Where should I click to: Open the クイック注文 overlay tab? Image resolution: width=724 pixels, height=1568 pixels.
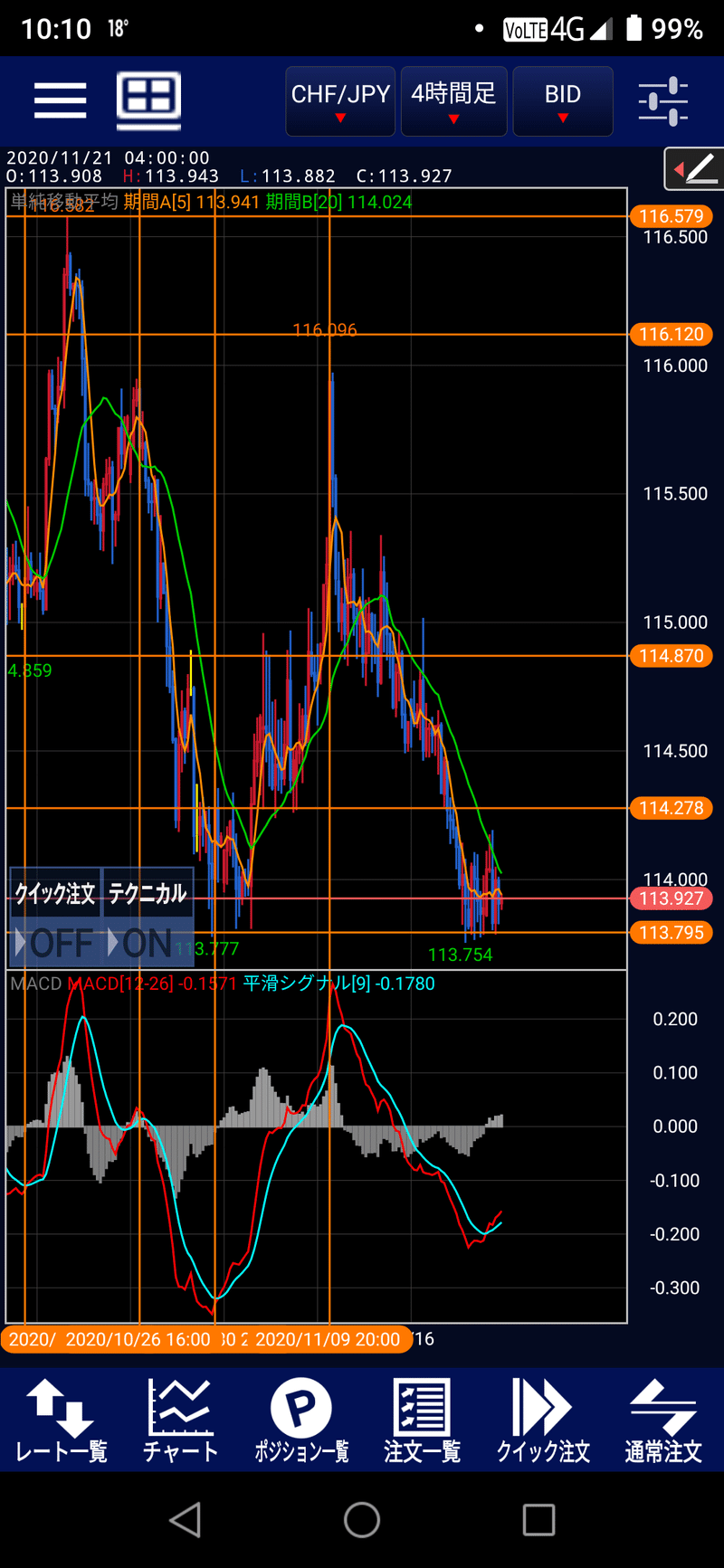pyautogui.click(x=55, y=893)
